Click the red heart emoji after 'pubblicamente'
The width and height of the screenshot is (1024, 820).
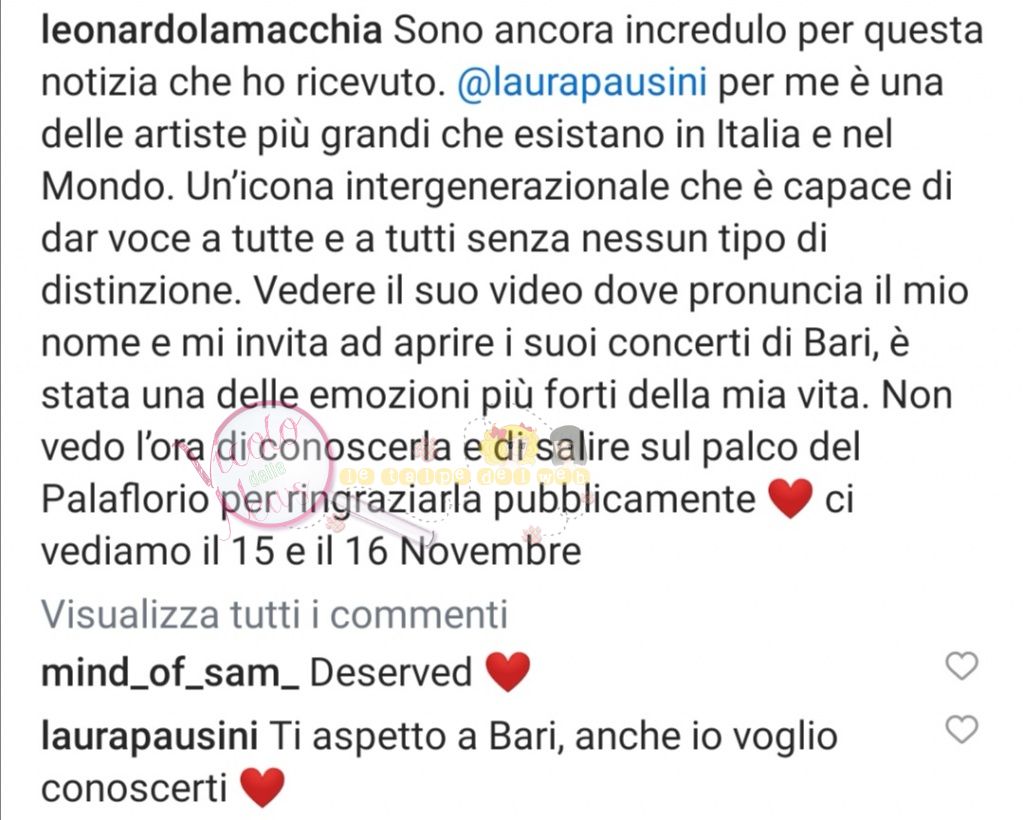pos(790,499)
